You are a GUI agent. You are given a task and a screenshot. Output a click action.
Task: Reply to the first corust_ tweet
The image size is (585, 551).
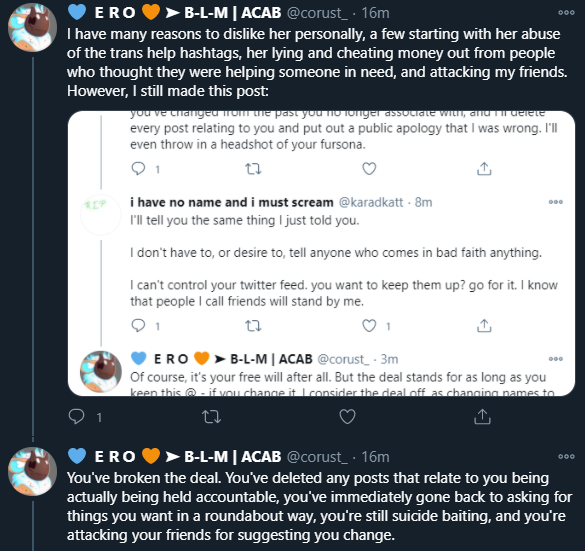click(x=76, y=416)
